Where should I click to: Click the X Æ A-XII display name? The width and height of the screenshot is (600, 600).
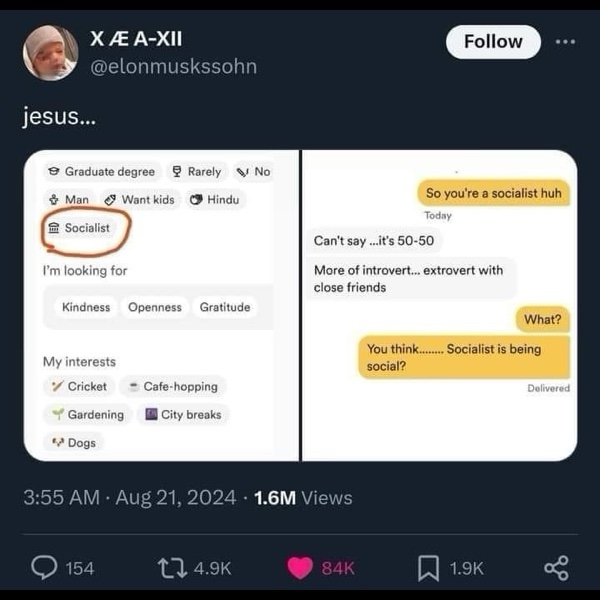136,40
